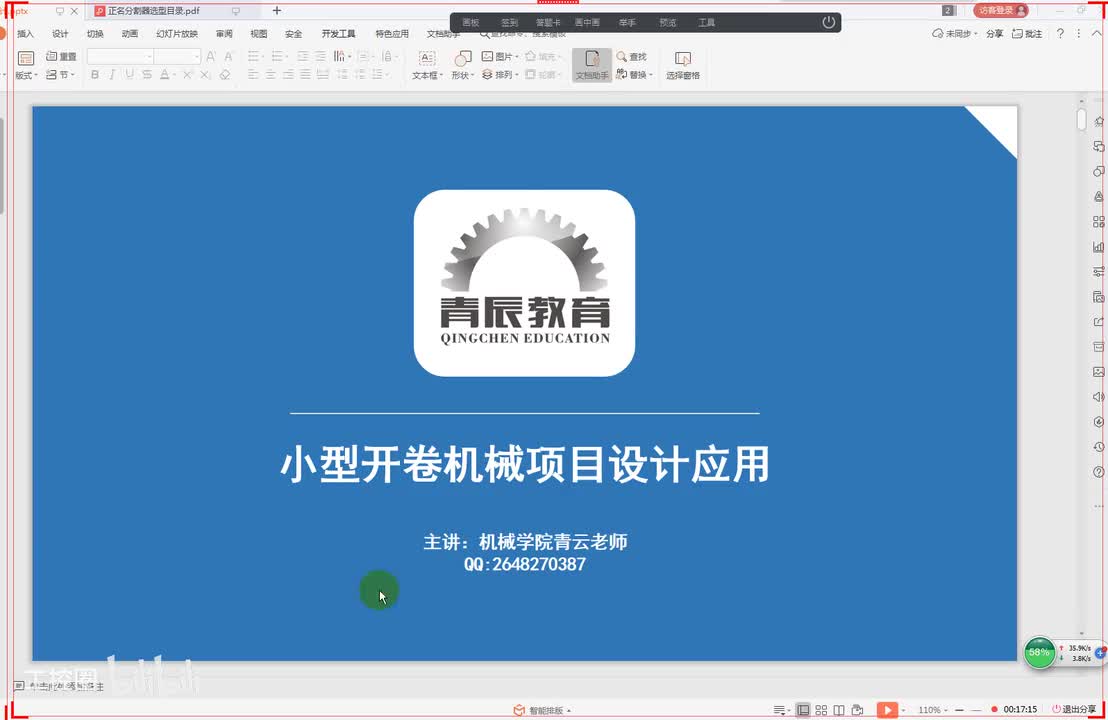Open the 开发工具 developer tools tab
Image resolution: width=1108 pixels, height=720 pixels.
[338, 34]
